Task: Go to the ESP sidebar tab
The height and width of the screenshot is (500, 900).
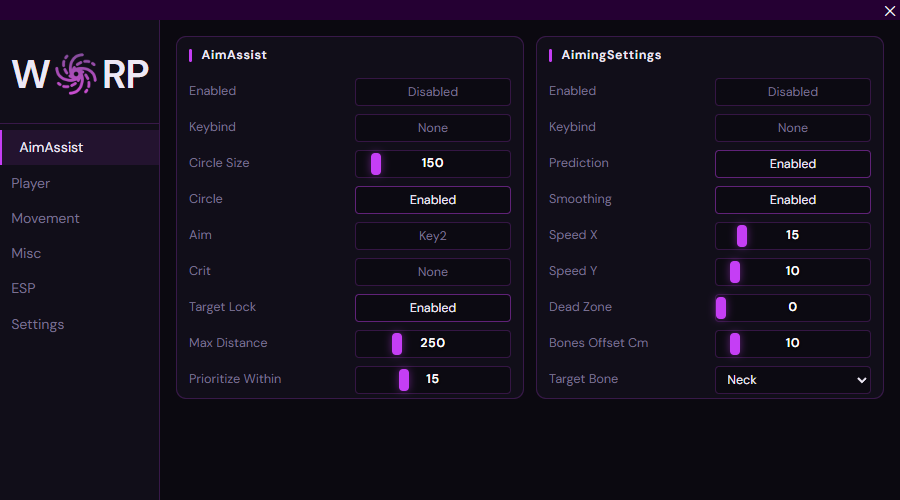Action: (23, 288)
